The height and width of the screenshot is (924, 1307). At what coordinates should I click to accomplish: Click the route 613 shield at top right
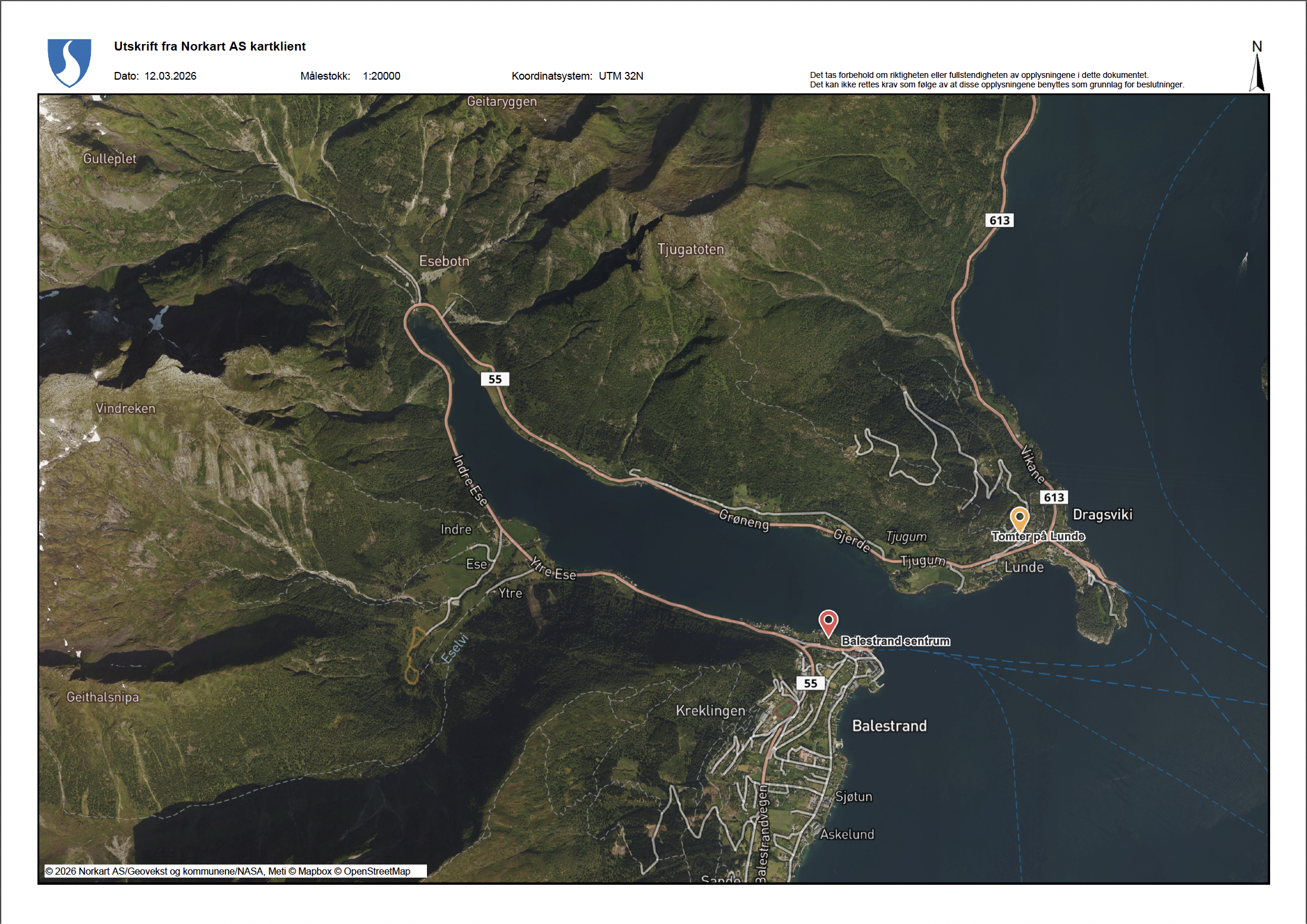pyautogui.click(x=999, y=220)
